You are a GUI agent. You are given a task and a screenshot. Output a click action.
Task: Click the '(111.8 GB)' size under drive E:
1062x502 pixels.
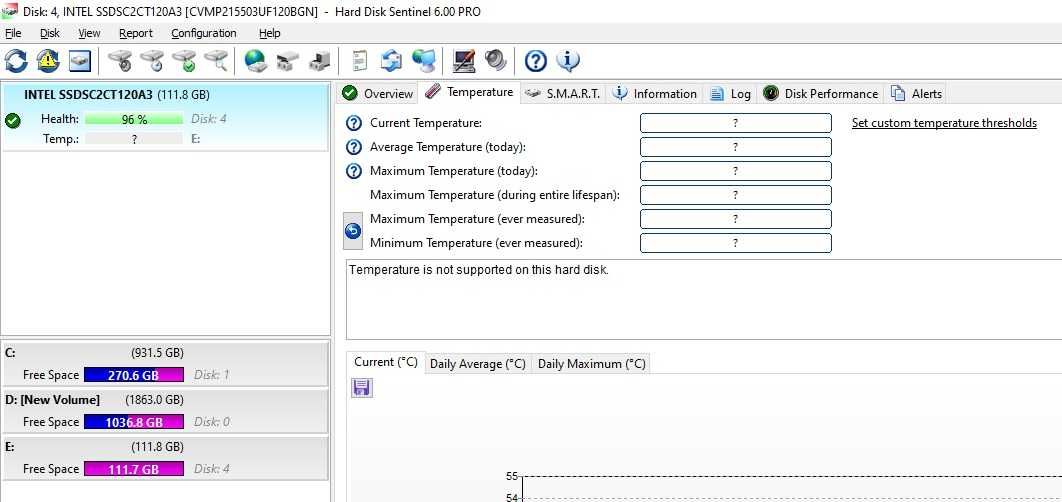pyautogui.click(x=156, y=447)
